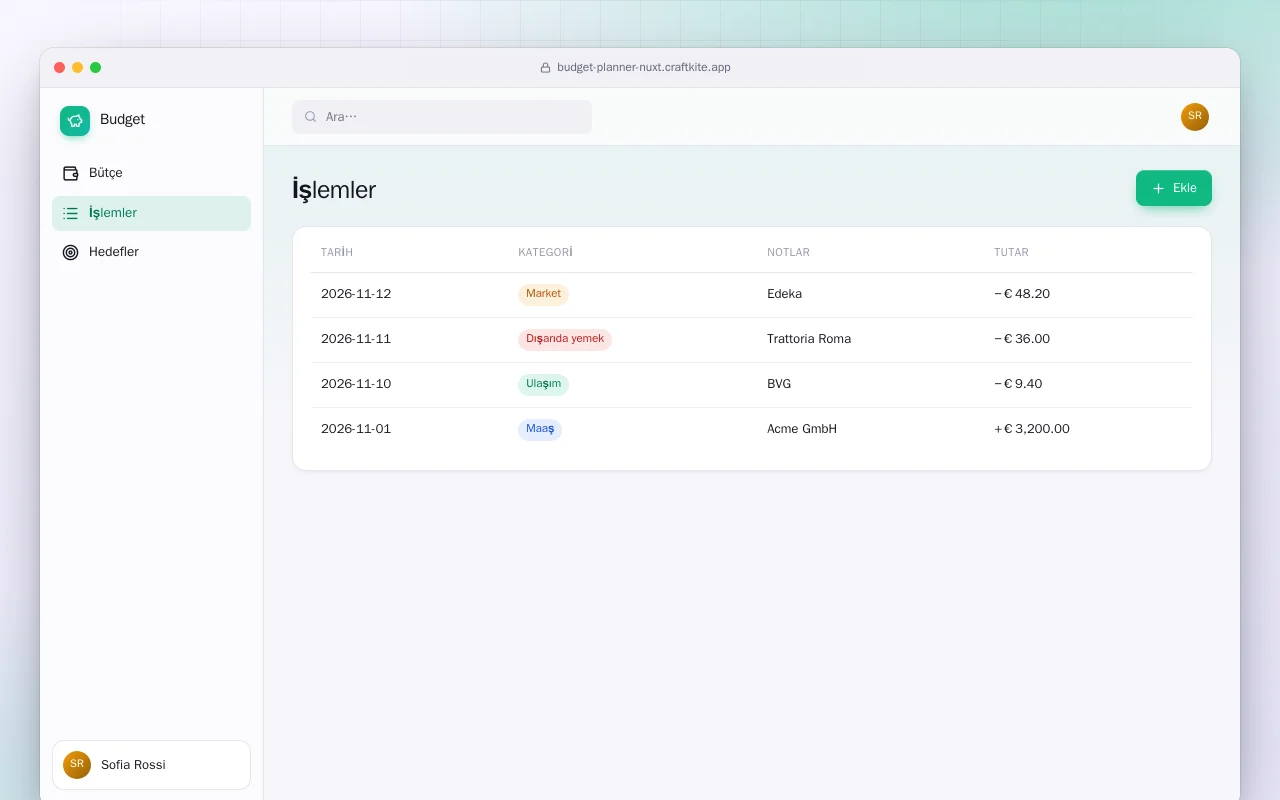Viewport: 1280px width, 800px height.
Task: Click the browser address bar URL
Action: (x=643, y=68)
